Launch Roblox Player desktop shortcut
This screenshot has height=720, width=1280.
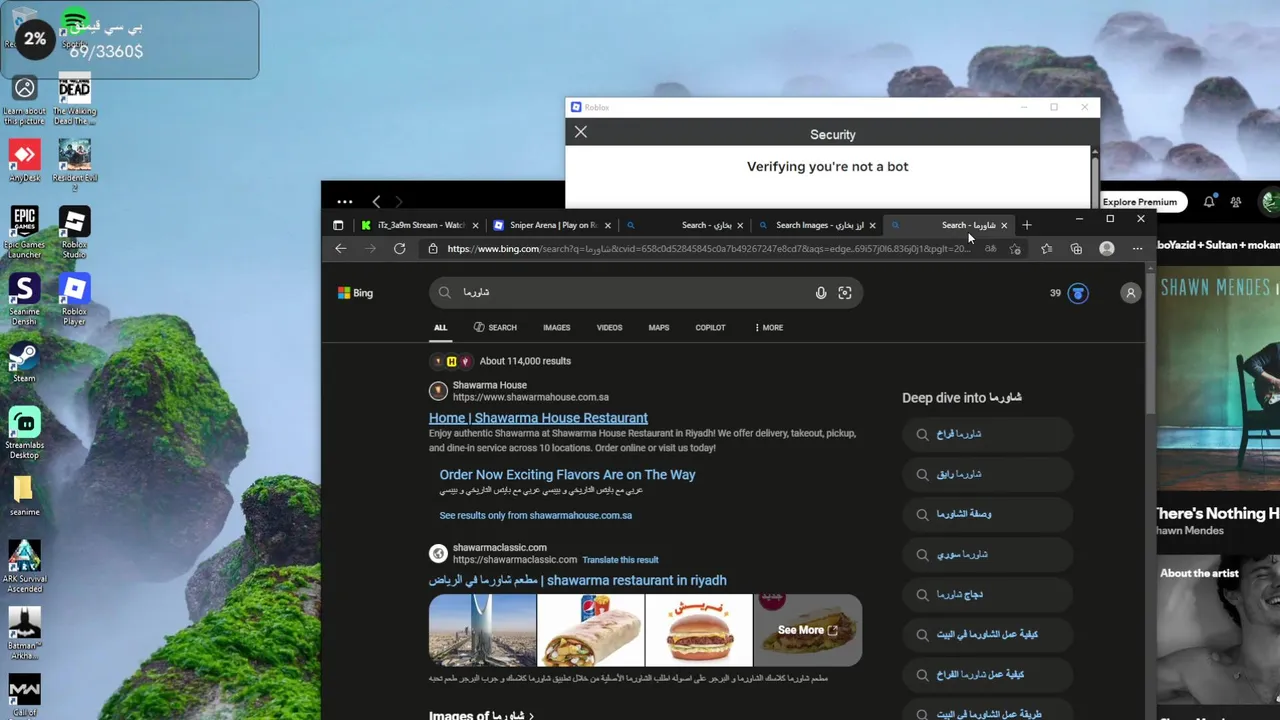(x=74, y=299)
